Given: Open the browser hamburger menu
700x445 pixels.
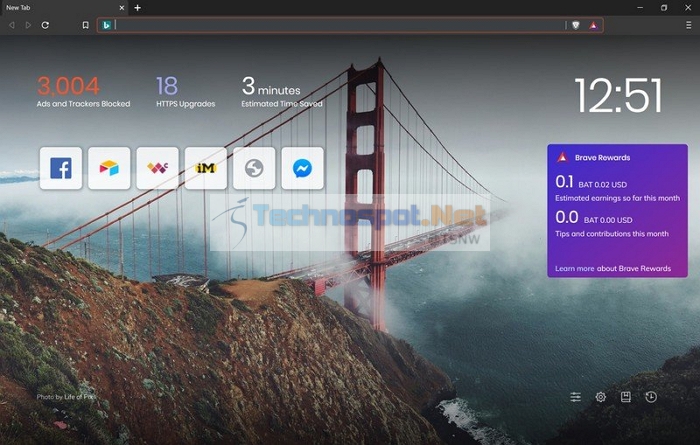Looking at the screenshot, I should click(688, 25).
